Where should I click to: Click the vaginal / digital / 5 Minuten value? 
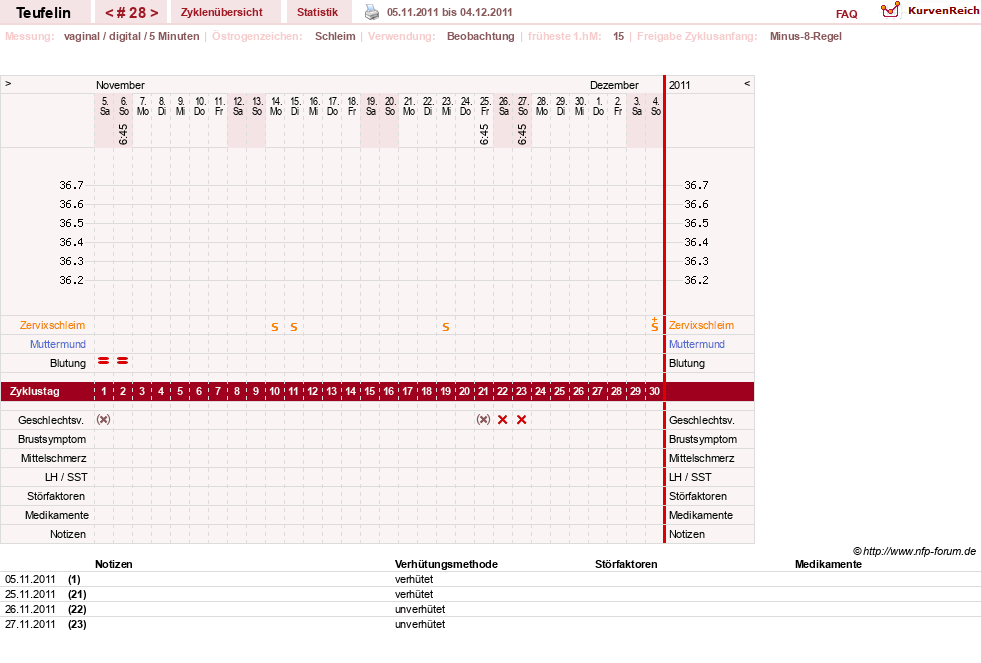click(131, 36)
